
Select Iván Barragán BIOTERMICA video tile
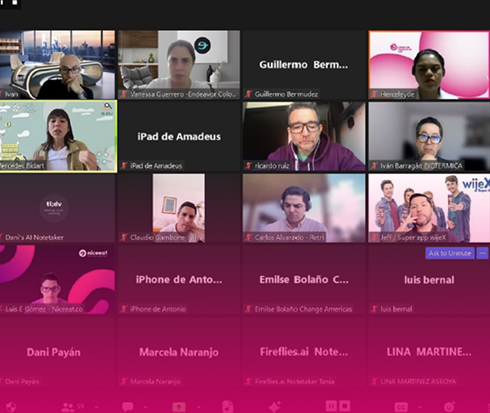(429, 136)
